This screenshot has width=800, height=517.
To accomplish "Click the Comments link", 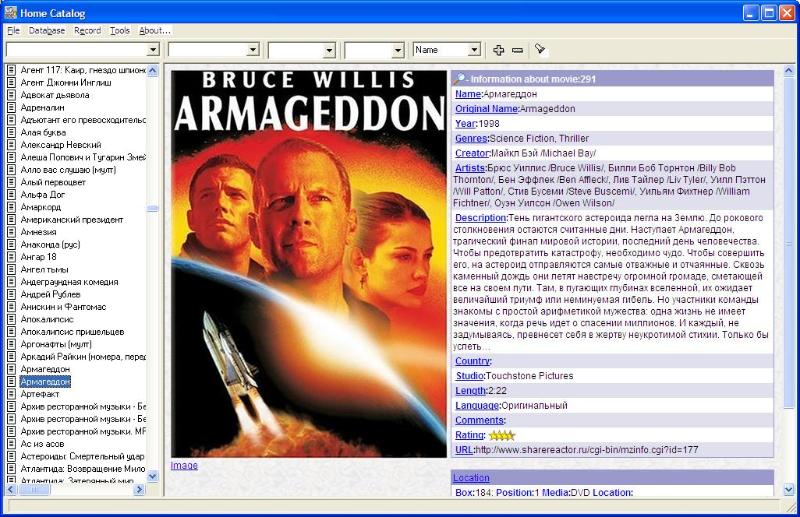I will (480, 420).
